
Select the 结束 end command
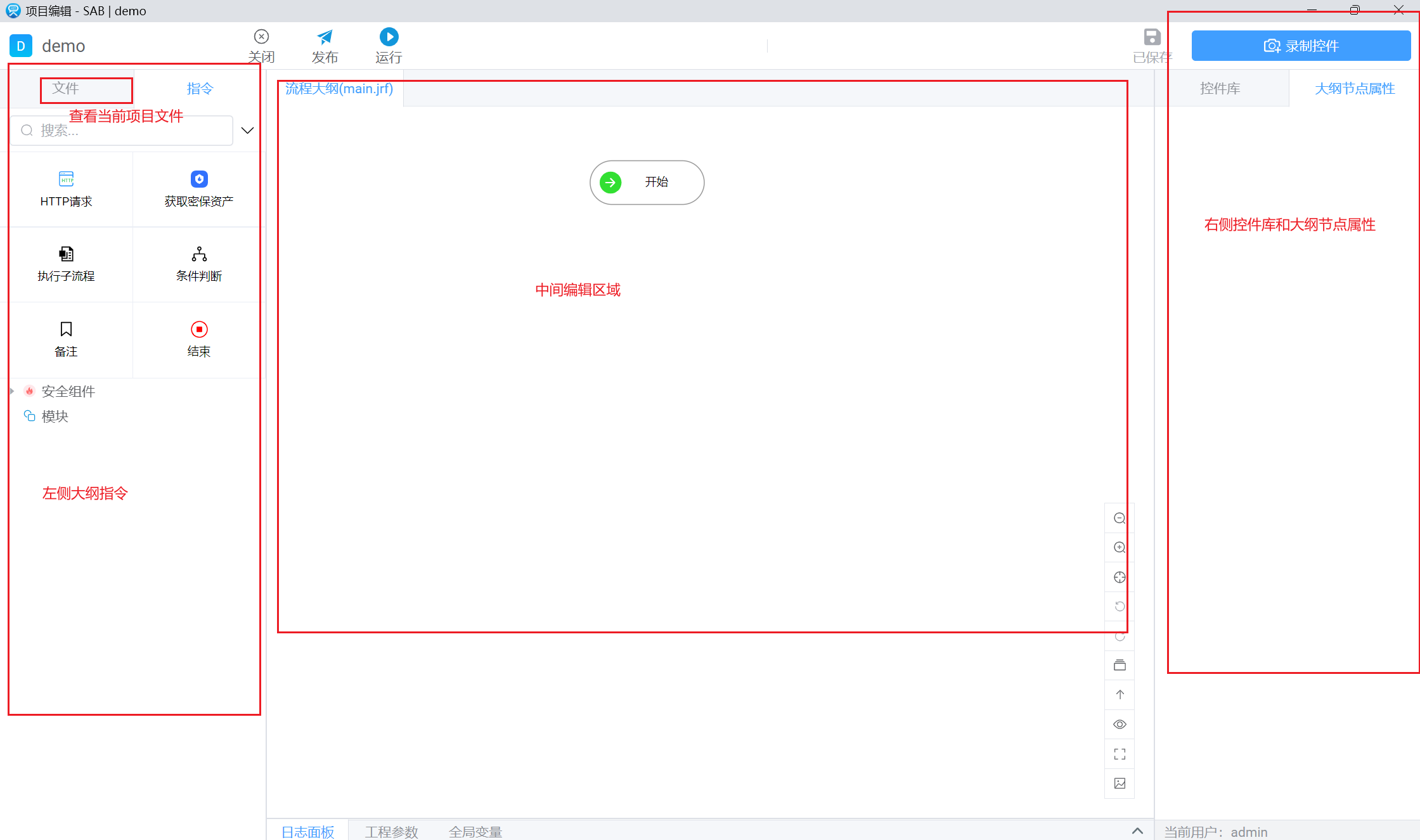click(x=199, y=339)
